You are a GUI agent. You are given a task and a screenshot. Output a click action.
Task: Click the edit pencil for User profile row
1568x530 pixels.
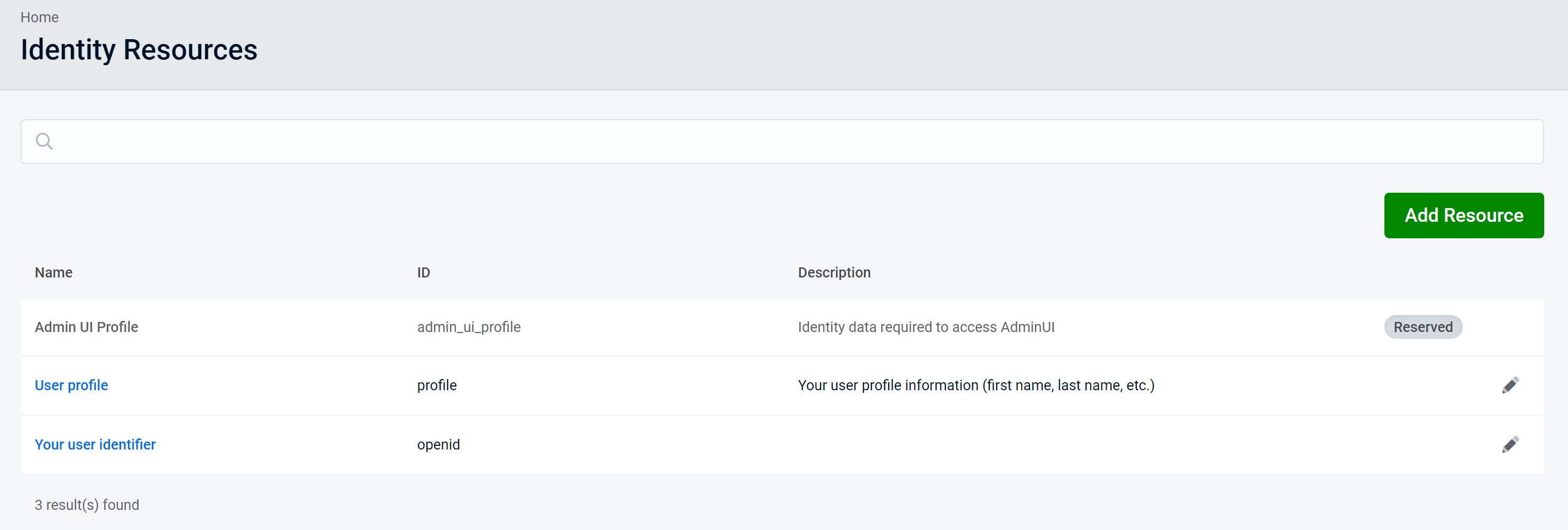[x=1511, y=384]
